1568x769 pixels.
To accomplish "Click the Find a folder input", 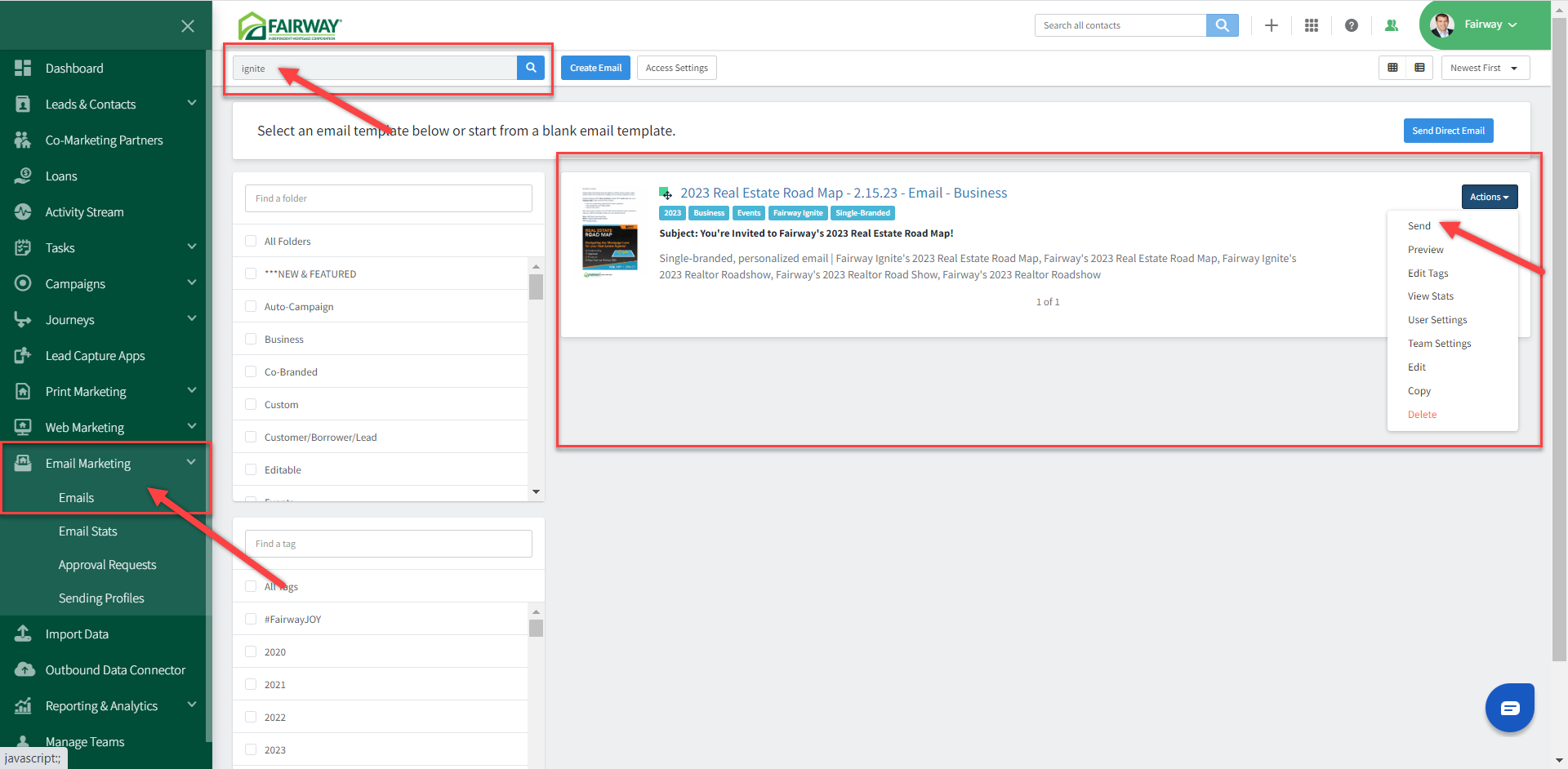I will pyautogui.click(x=389, y=198).
